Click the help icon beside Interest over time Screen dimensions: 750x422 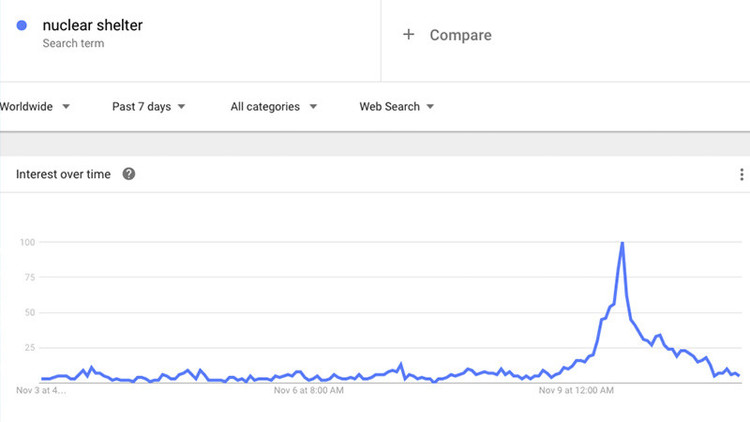[129, 174]
